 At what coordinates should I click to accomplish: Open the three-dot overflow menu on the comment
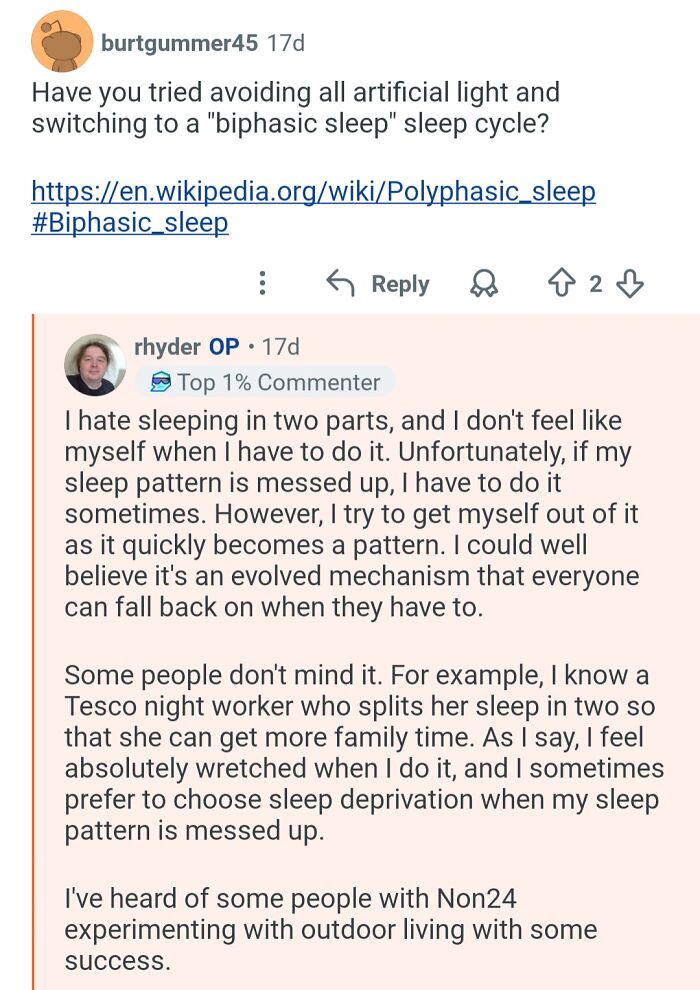coord(262,284)
